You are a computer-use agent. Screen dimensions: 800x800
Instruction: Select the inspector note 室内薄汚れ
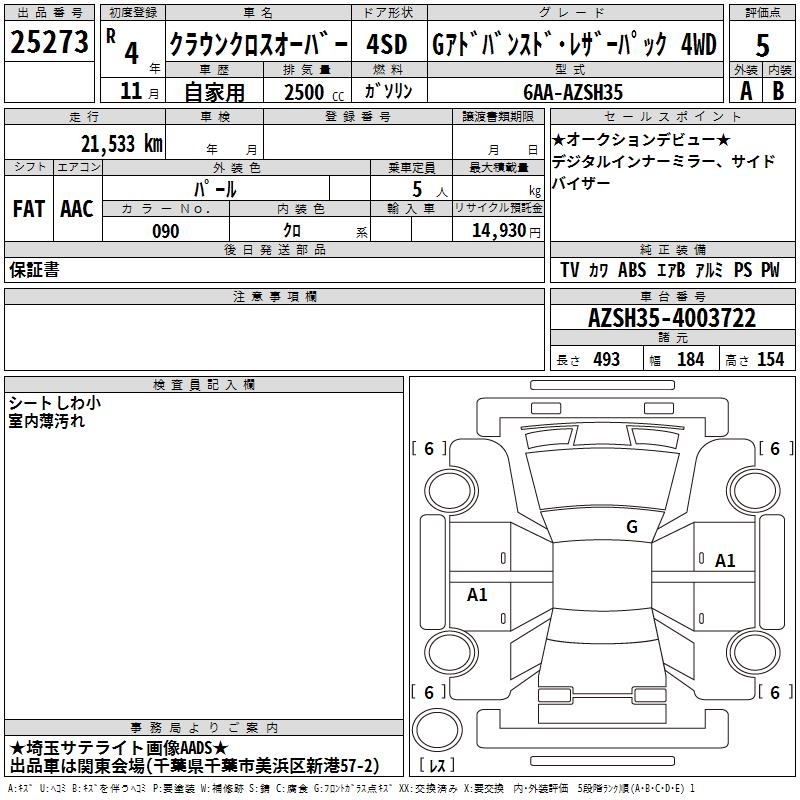coord(46,421)
